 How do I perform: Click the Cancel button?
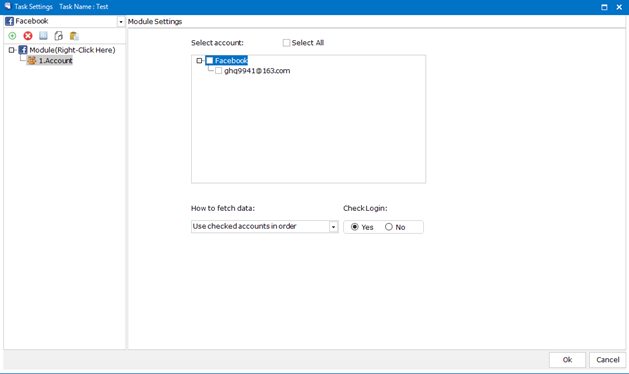tap(608, 360)
